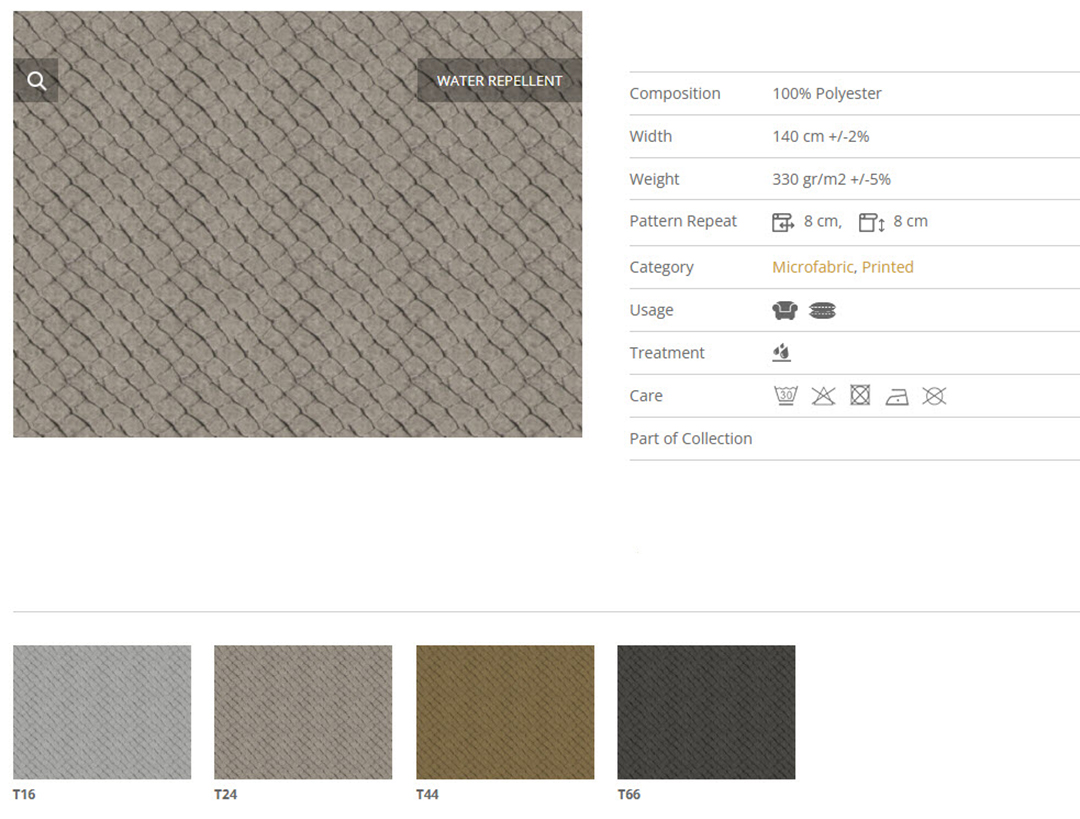Click the armchair upholstery usage icon
1080x819 pixels.
784,311
